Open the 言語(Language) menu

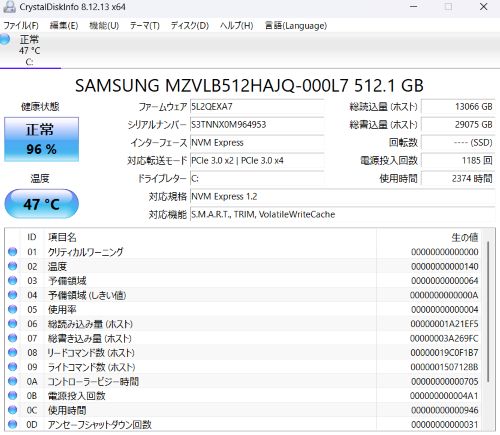click(x=296, y=26)
